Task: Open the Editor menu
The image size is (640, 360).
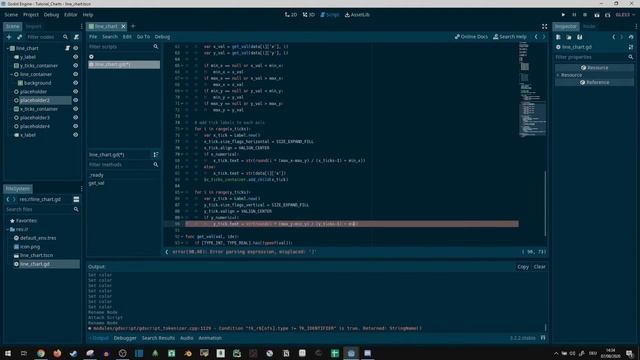Action: [x=71, y=15]
